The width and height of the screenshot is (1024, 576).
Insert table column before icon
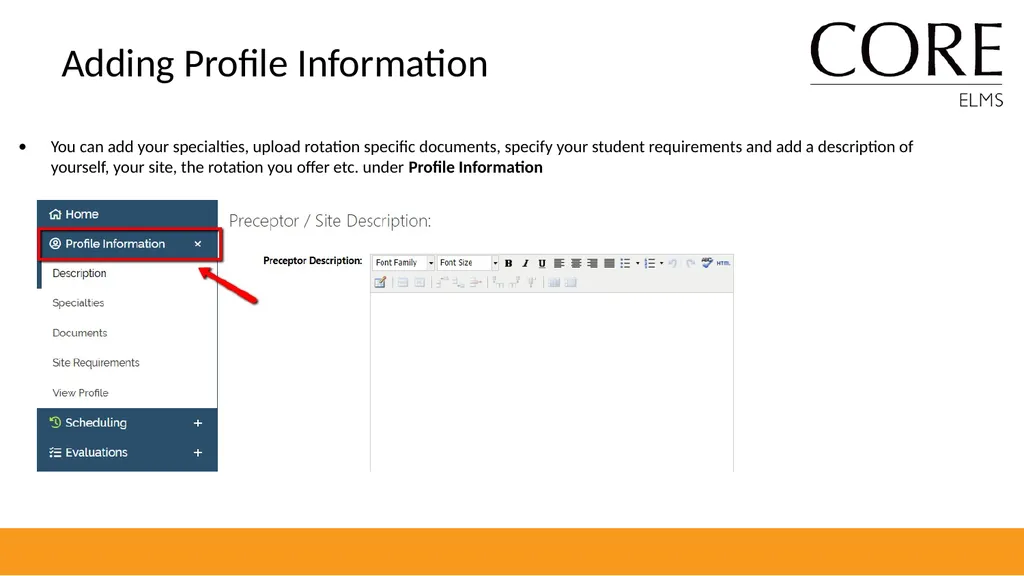pos(498,282)
